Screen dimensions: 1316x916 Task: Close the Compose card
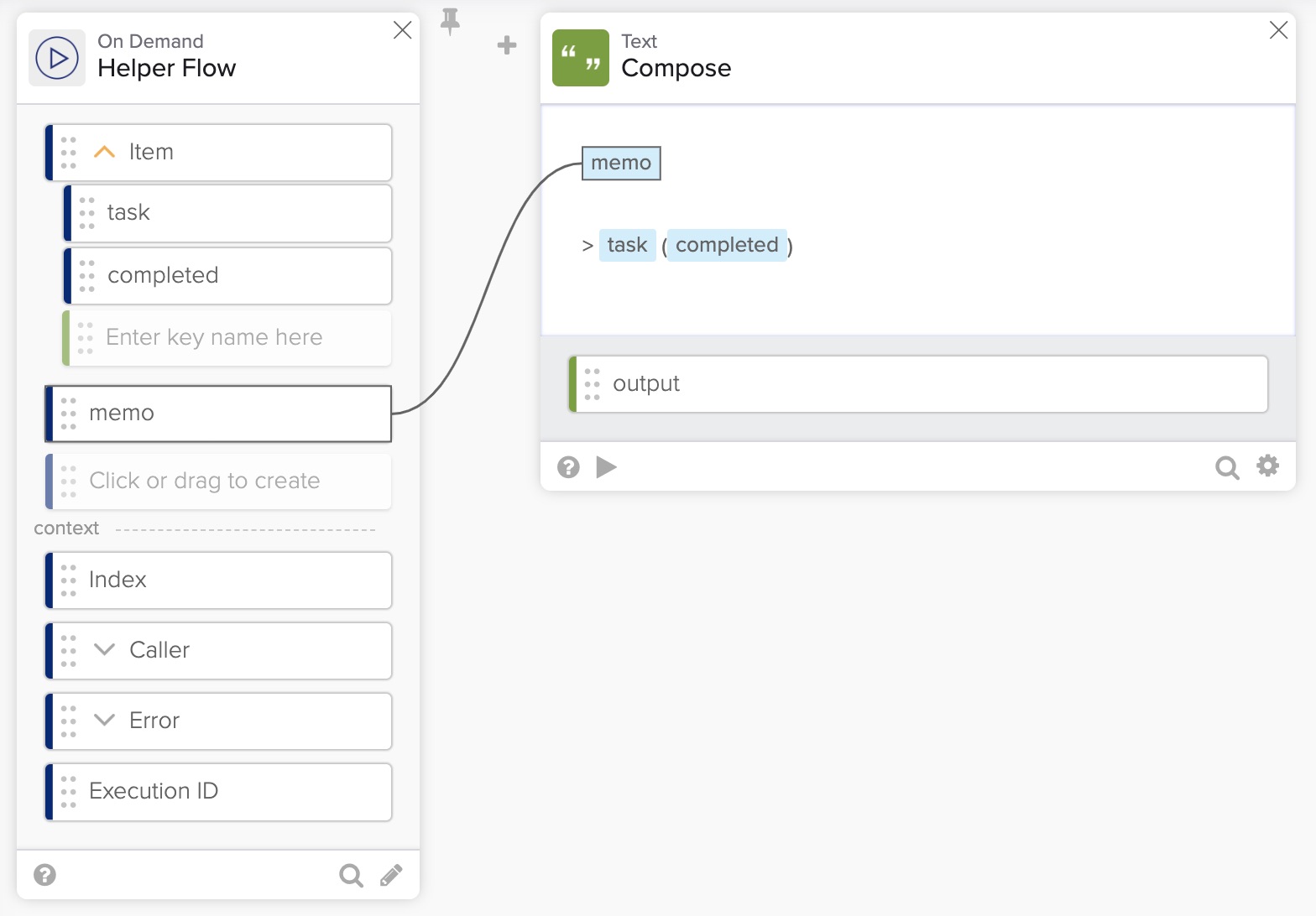point(1278,30)
